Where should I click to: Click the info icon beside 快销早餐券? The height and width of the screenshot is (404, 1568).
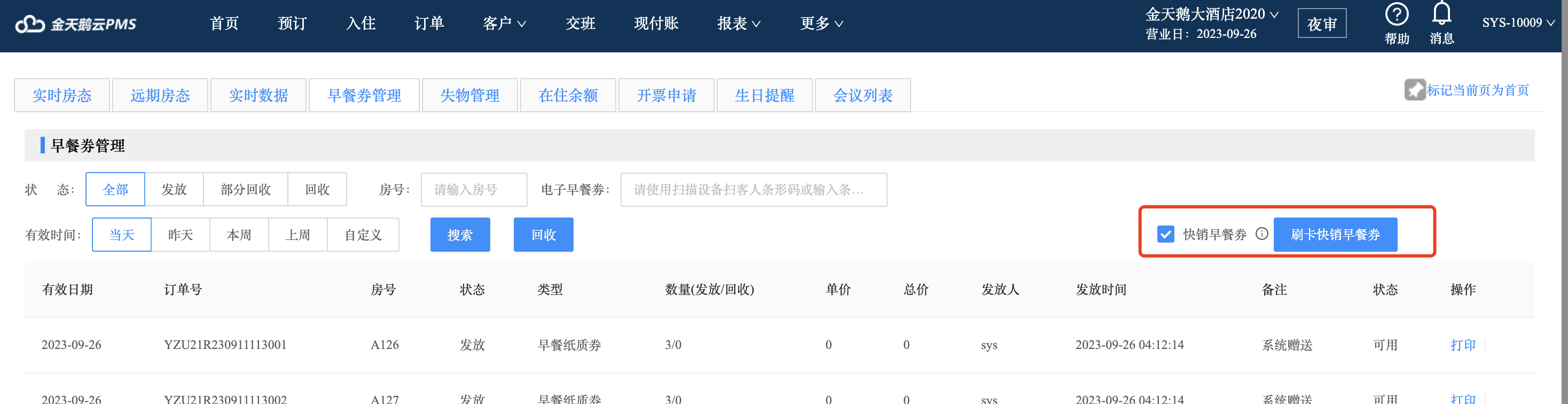[x=1262, y=234]
